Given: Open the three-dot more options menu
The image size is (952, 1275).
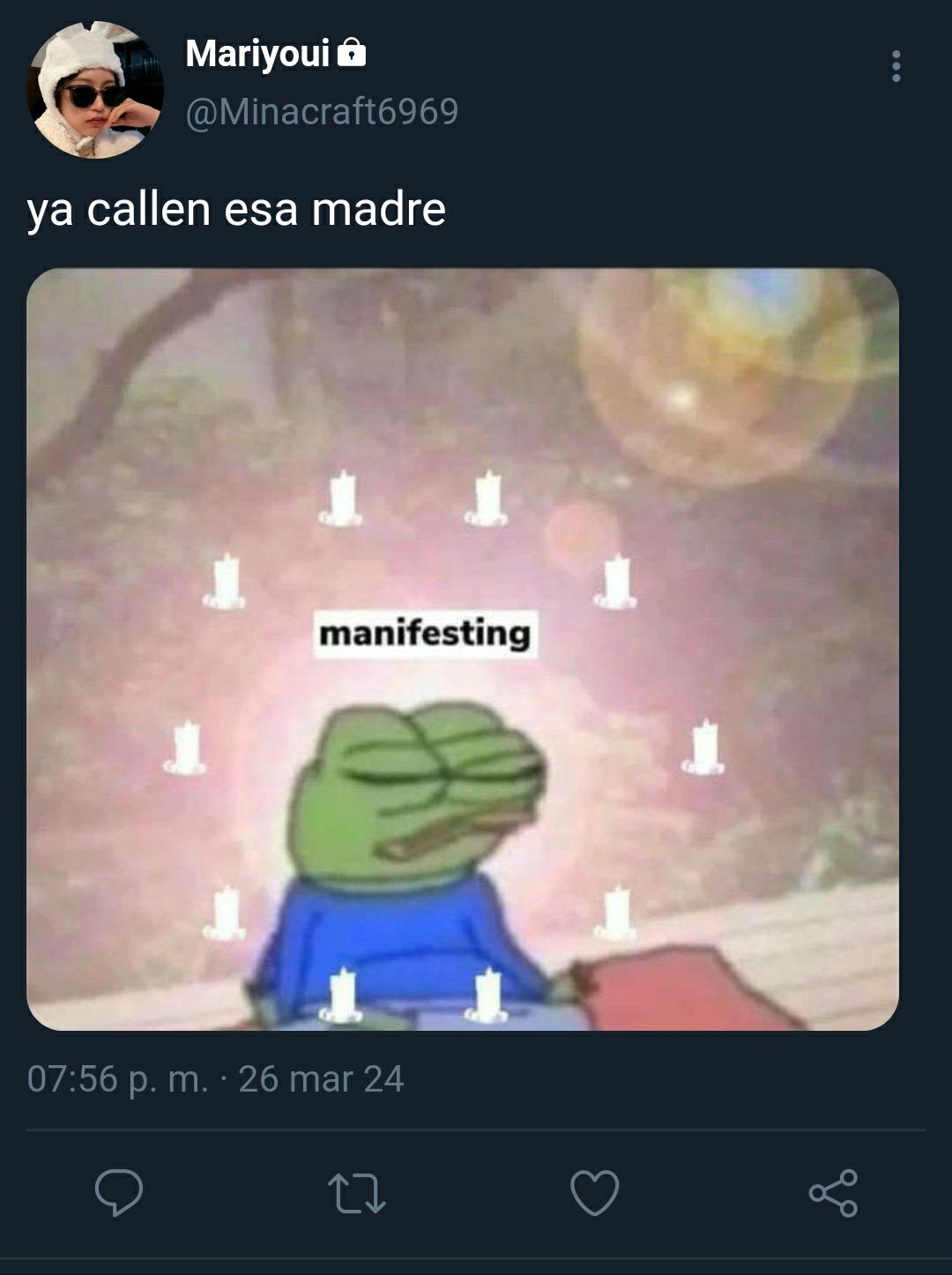Looking at the screenshot, I should click(896, 66).
